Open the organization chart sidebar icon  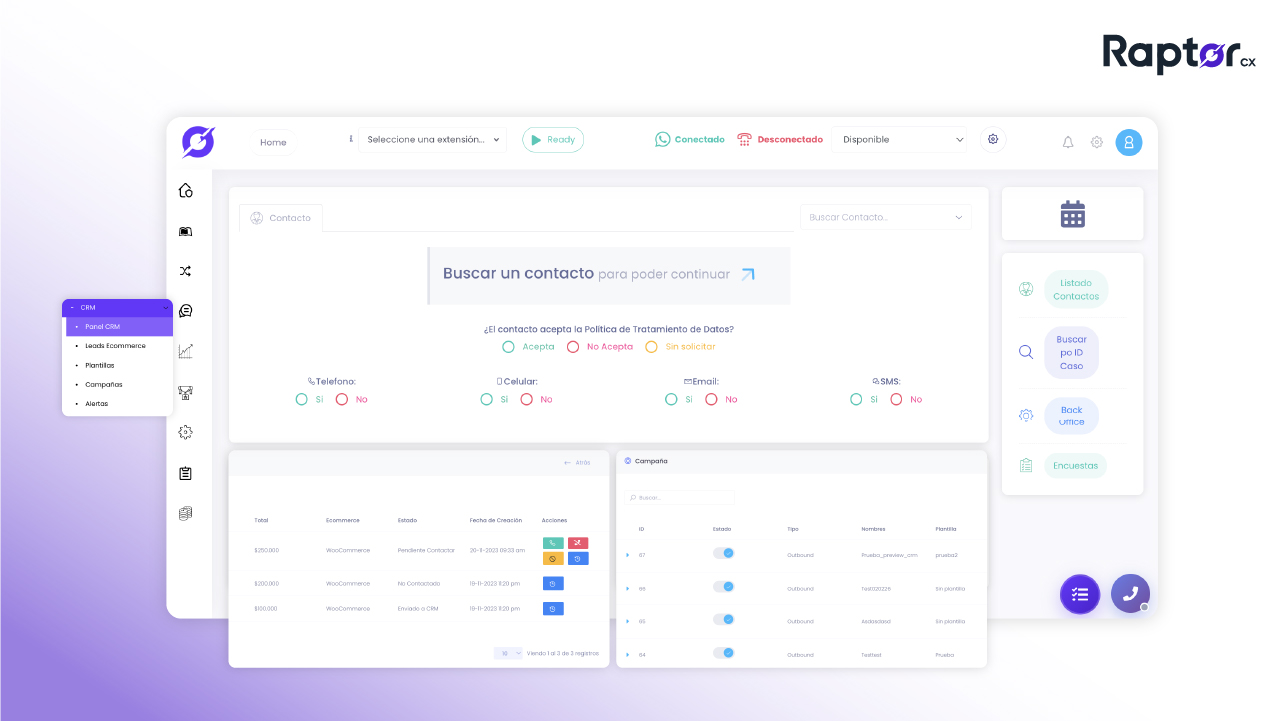point(185,392)
